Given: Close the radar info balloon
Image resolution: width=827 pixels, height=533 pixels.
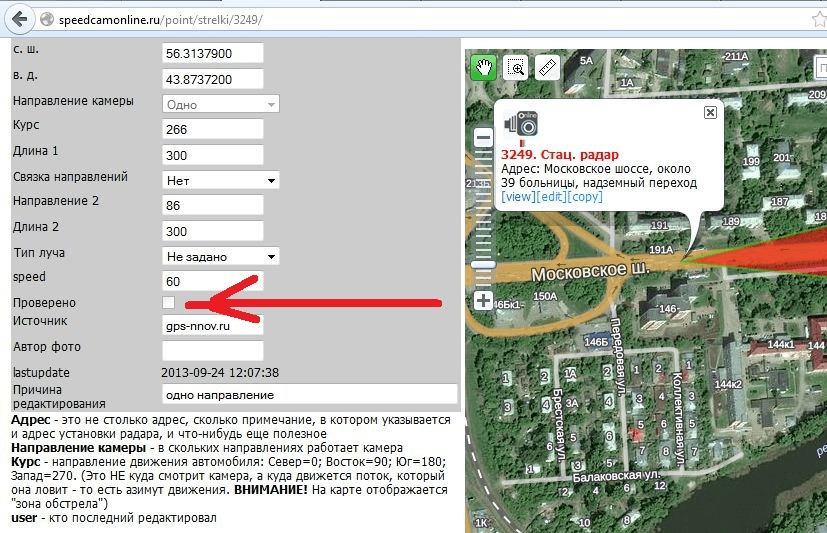Looking at the screenshot, I should click(x=710, y=113).
